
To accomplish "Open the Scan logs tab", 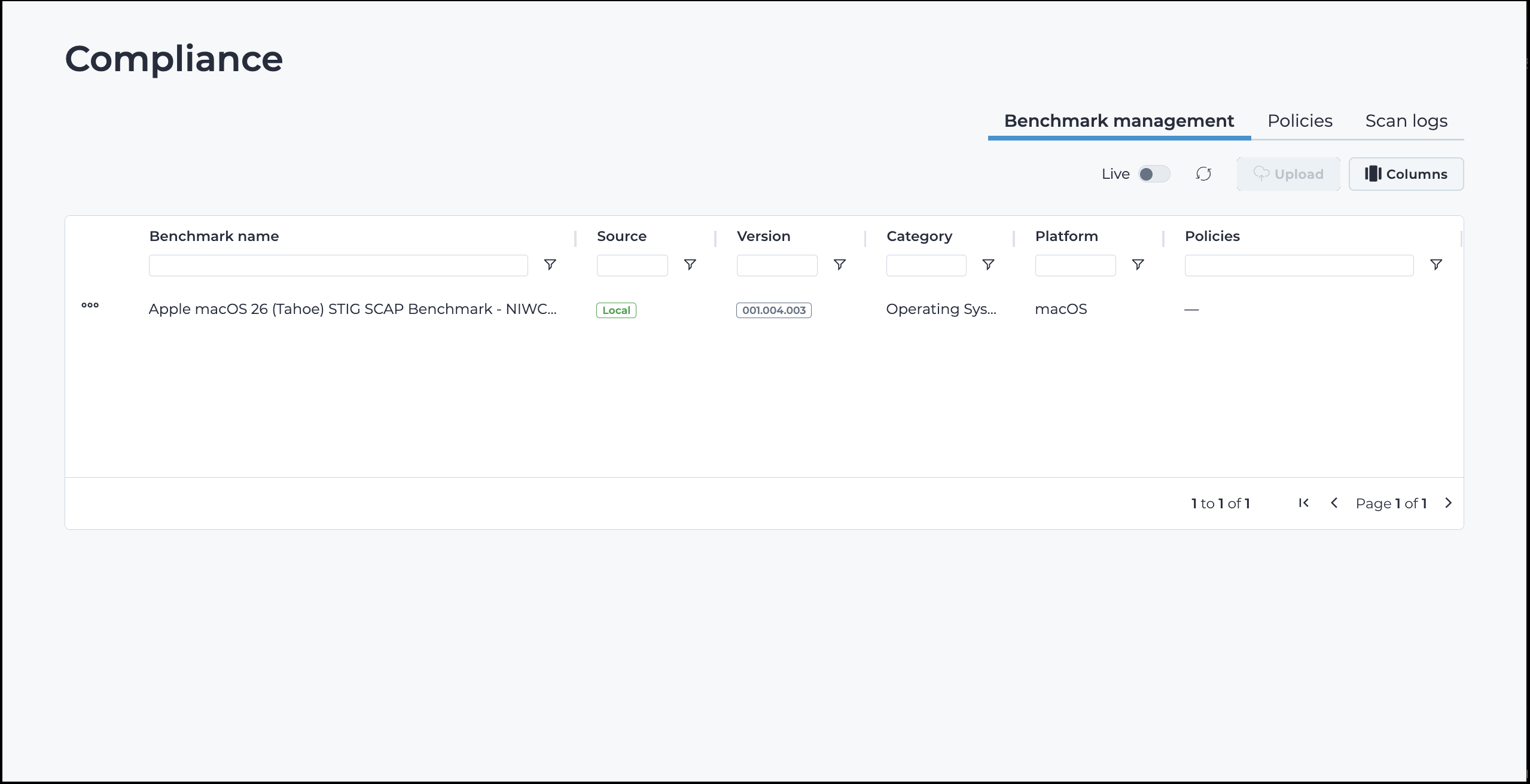I will (1406, 121).
